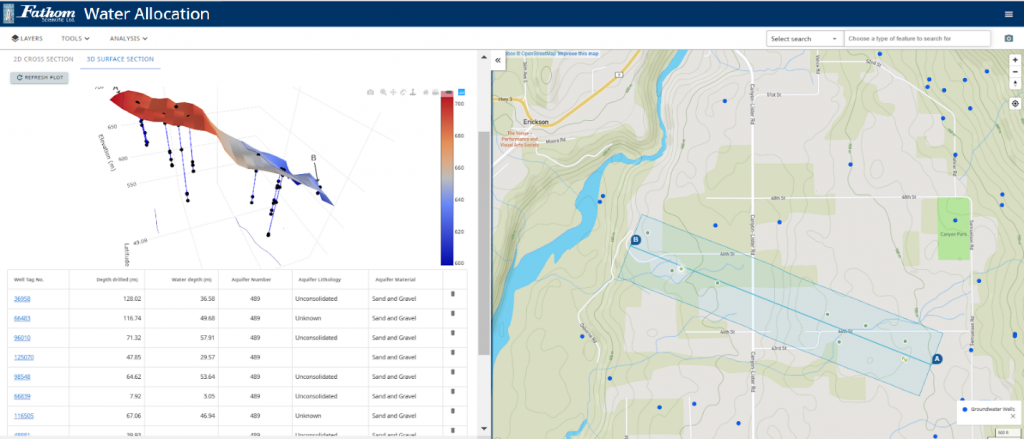Delete the well 66483 row
The image size is (1024, 439).
click(x=453, y=314)
